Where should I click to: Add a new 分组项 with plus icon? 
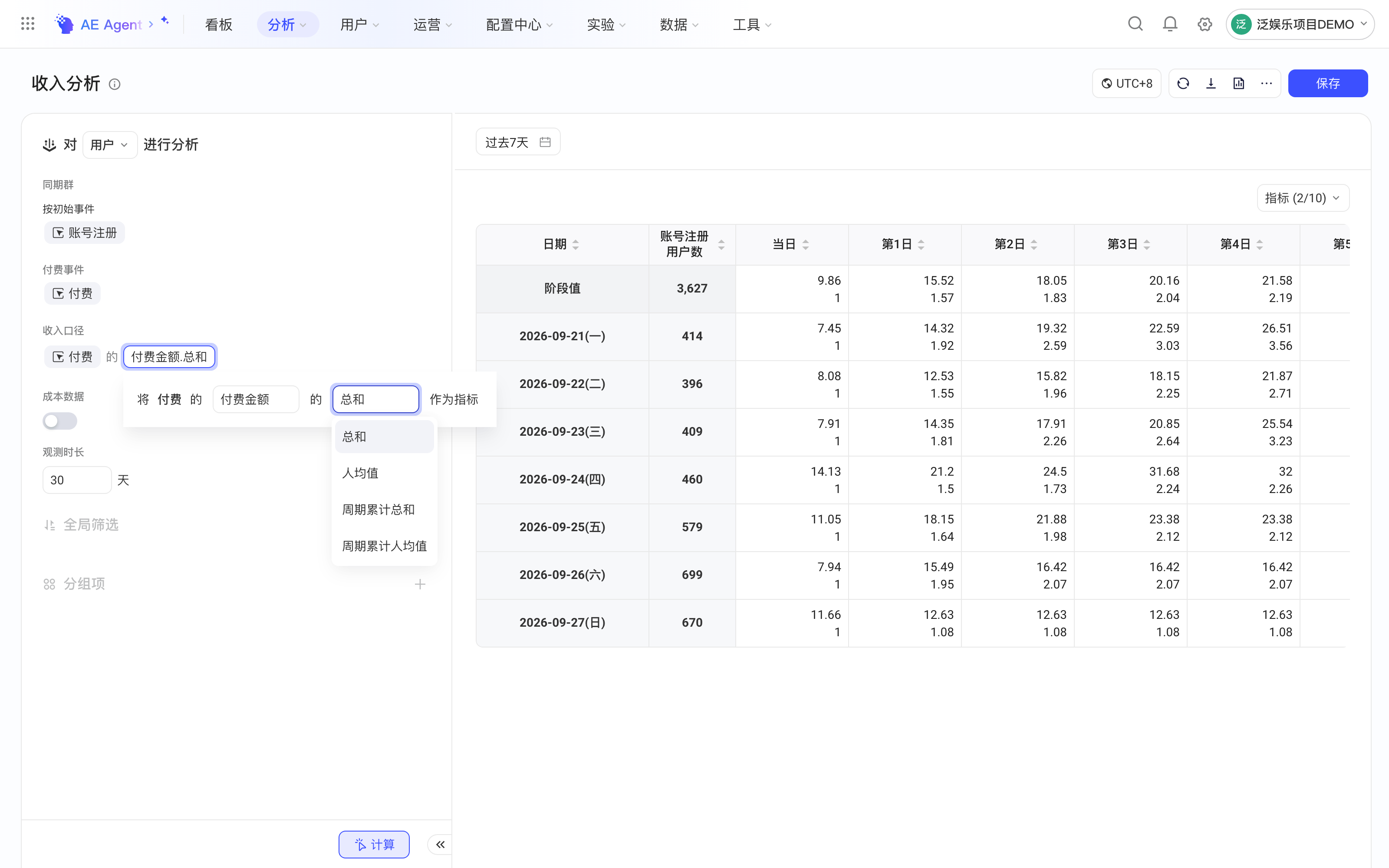(420, 585)
